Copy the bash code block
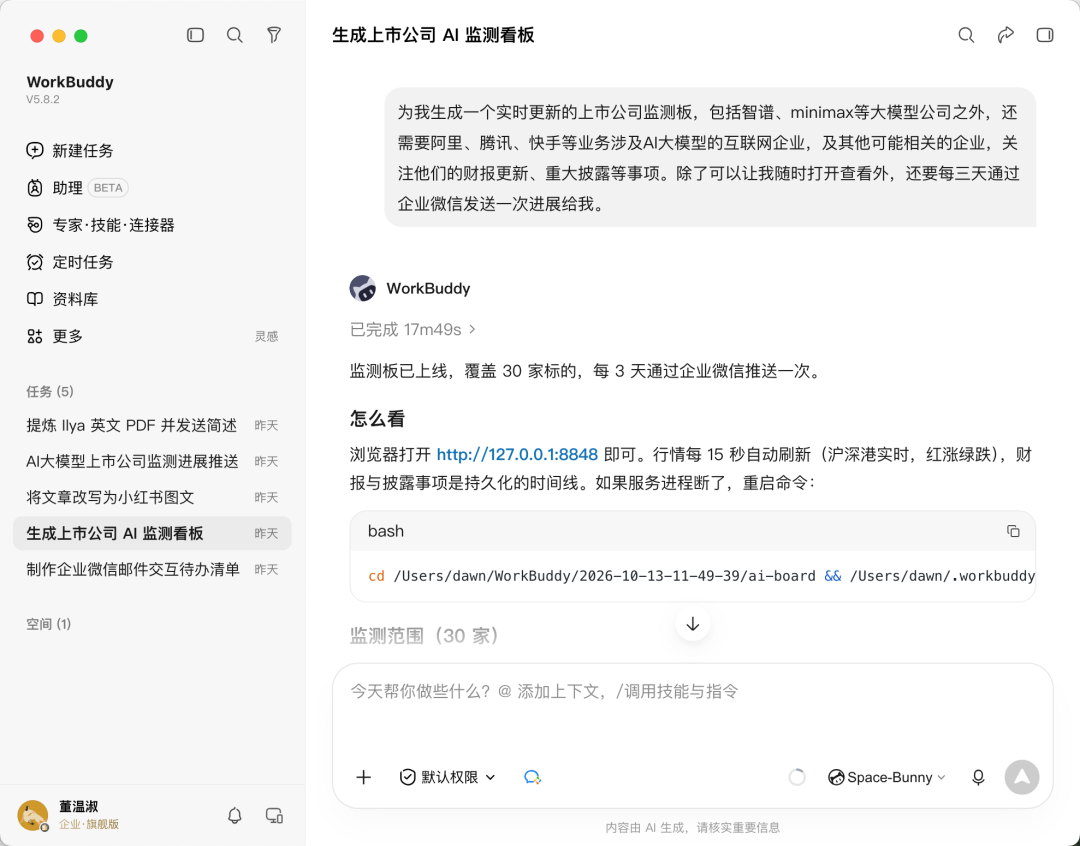The image size is (1080, 846). [x=1013, y=531]
